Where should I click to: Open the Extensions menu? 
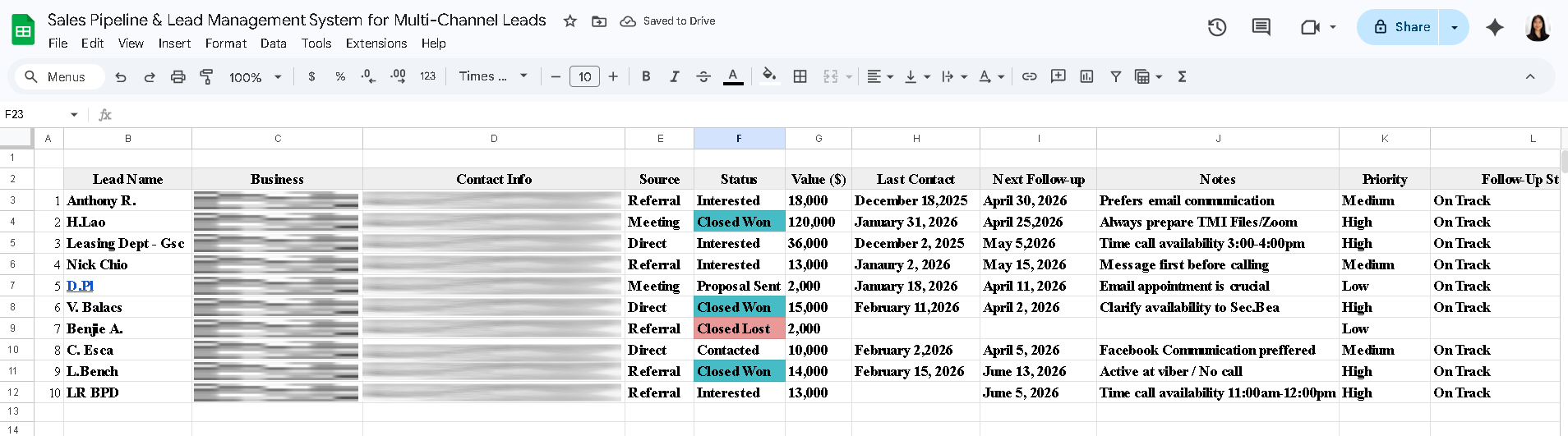376,44
